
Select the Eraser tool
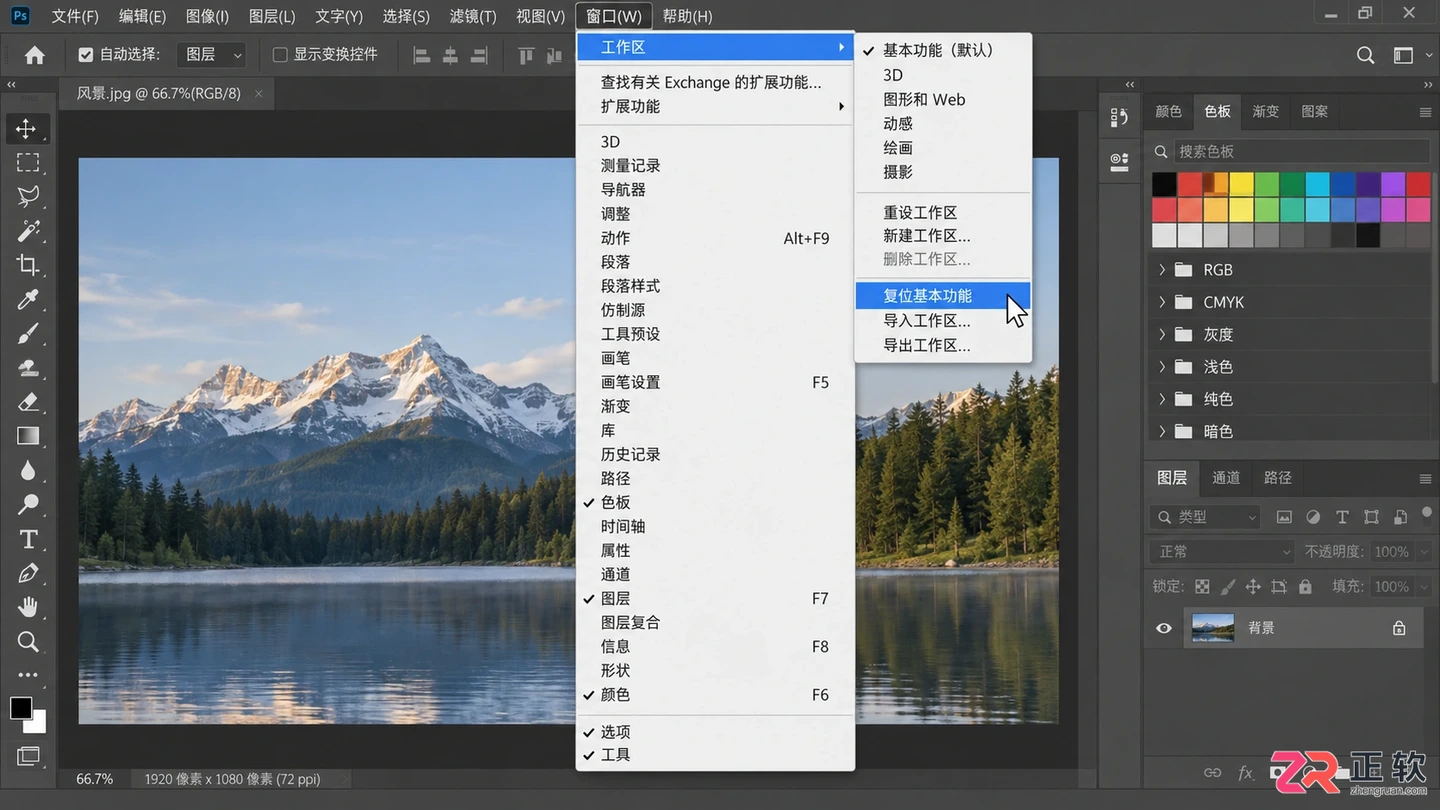[27, 402]
